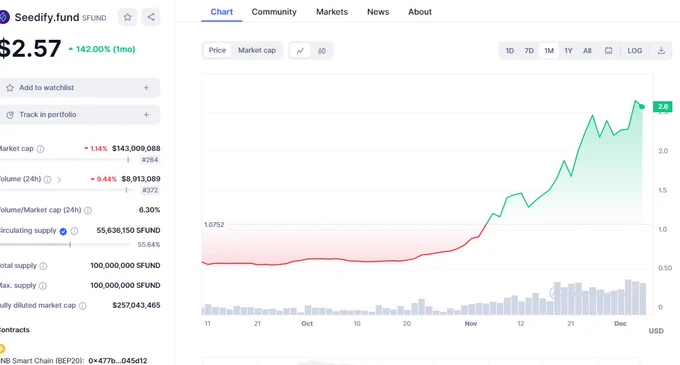Open the calendar date range picker

tap(608, 51)
